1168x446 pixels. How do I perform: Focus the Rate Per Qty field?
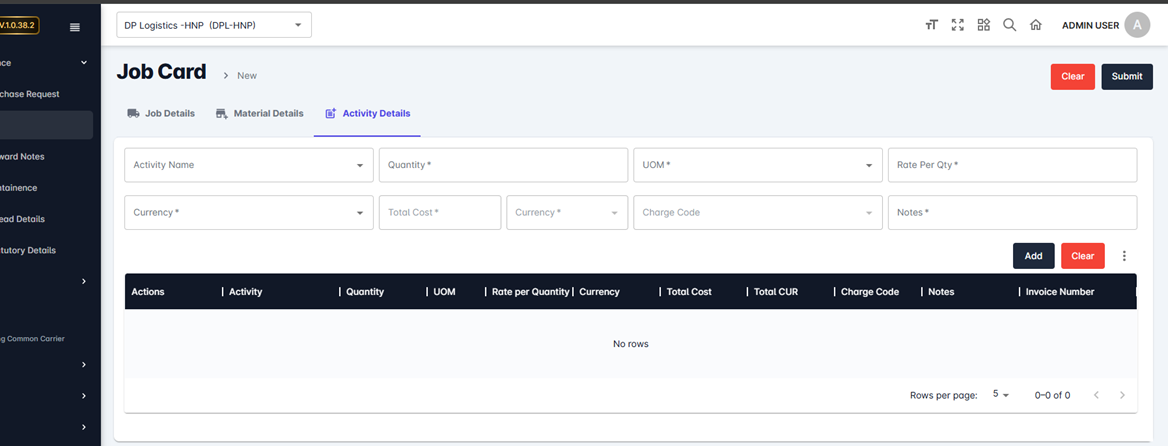1011,165
